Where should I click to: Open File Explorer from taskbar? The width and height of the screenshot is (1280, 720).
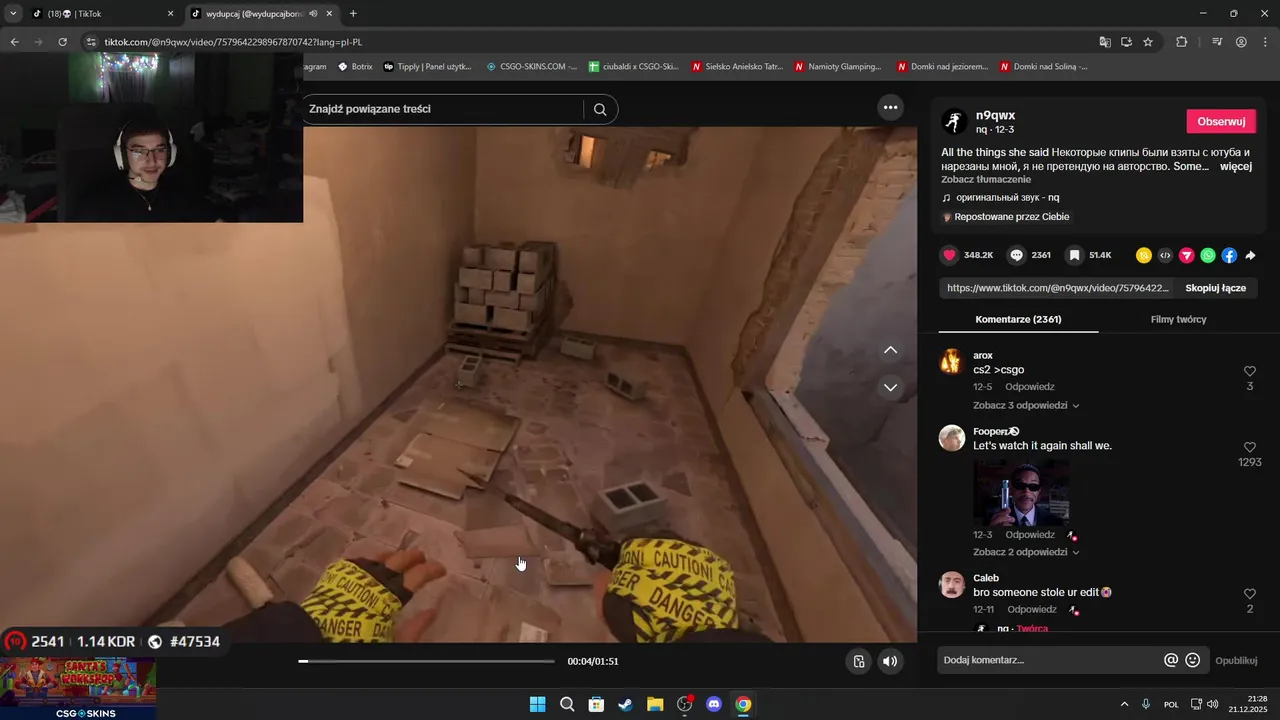click(655, 704)
